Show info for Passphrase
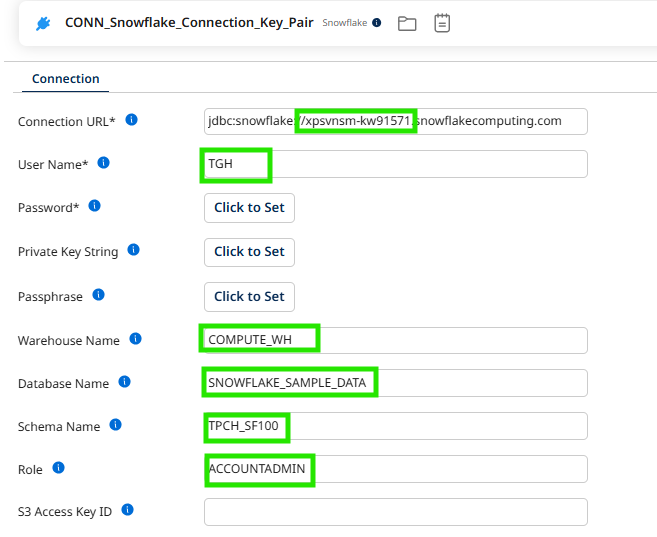Image resolution: width=657 pixels, height=537 pixels. 98,295
